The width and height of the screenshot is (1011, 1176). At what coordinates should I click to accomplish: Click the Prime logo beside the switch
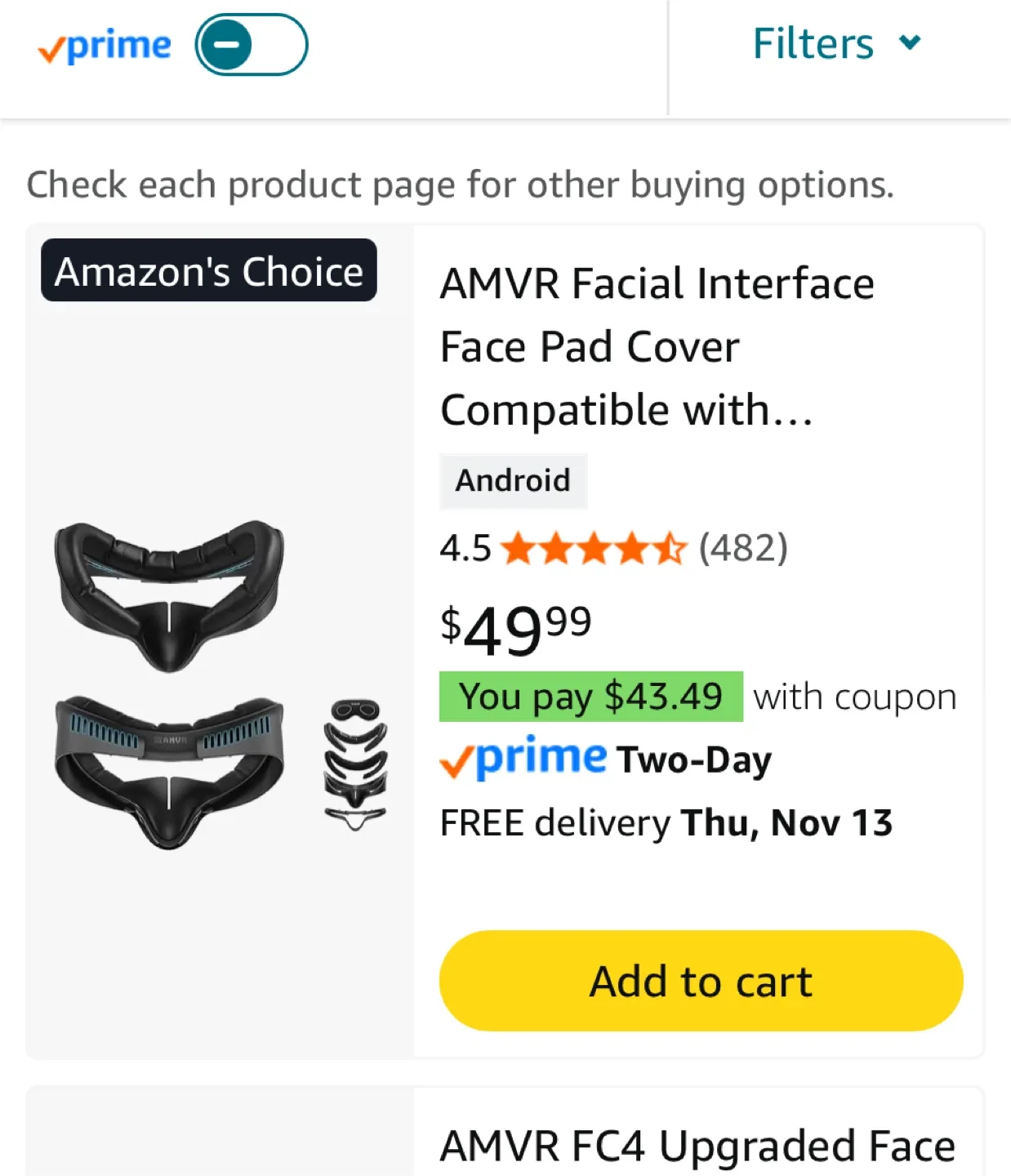coord(105,47)
